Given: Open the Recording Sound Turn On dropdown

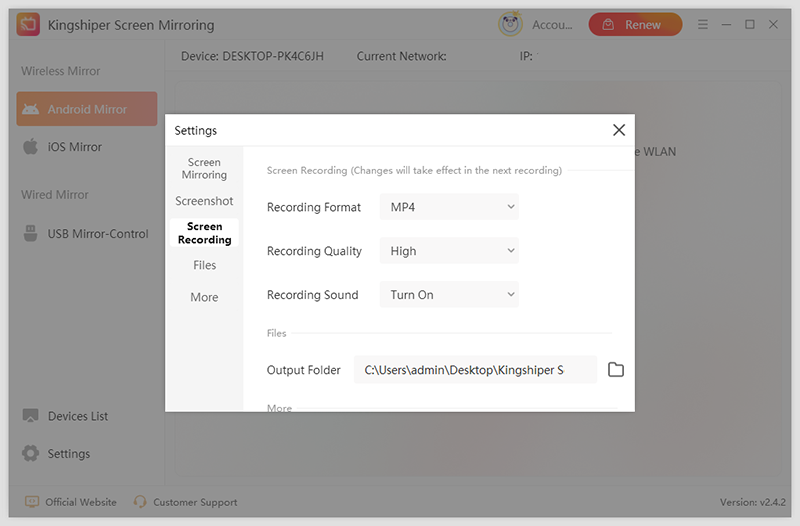Looking at the screenshot, I should click(x=449, y=294).
